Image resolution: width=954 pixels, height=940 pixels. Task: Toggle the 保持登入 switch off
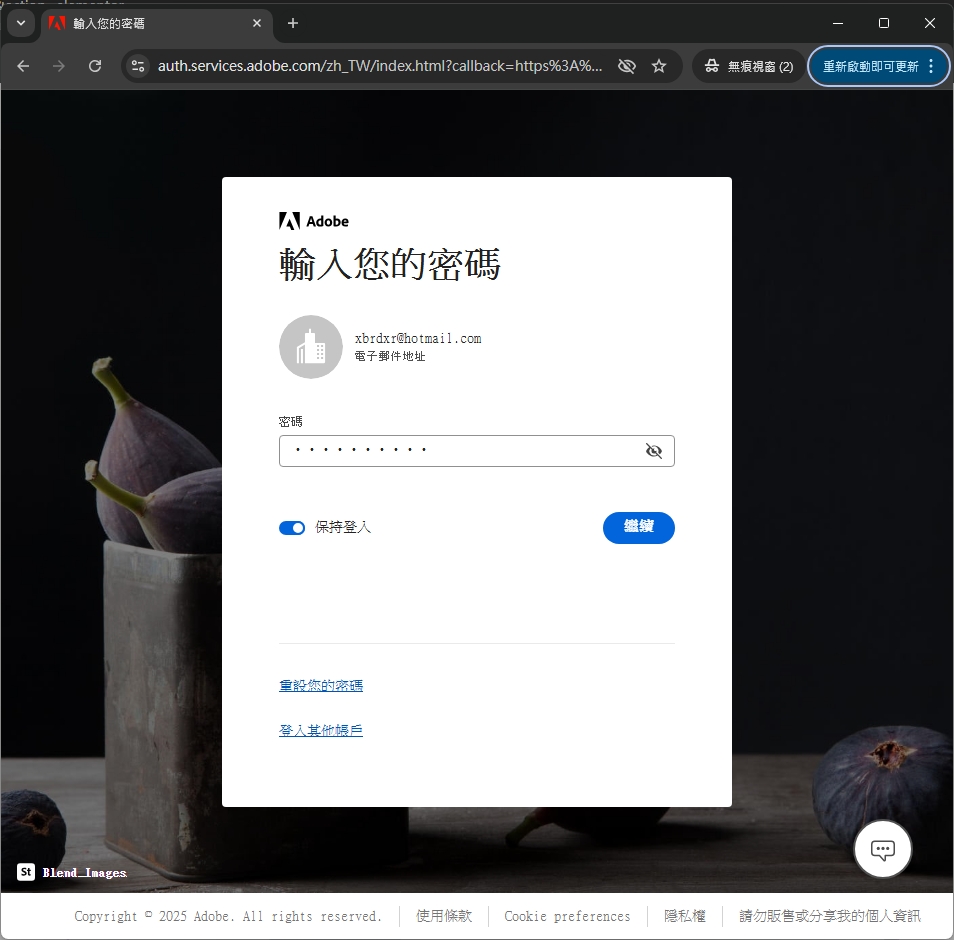292,528
